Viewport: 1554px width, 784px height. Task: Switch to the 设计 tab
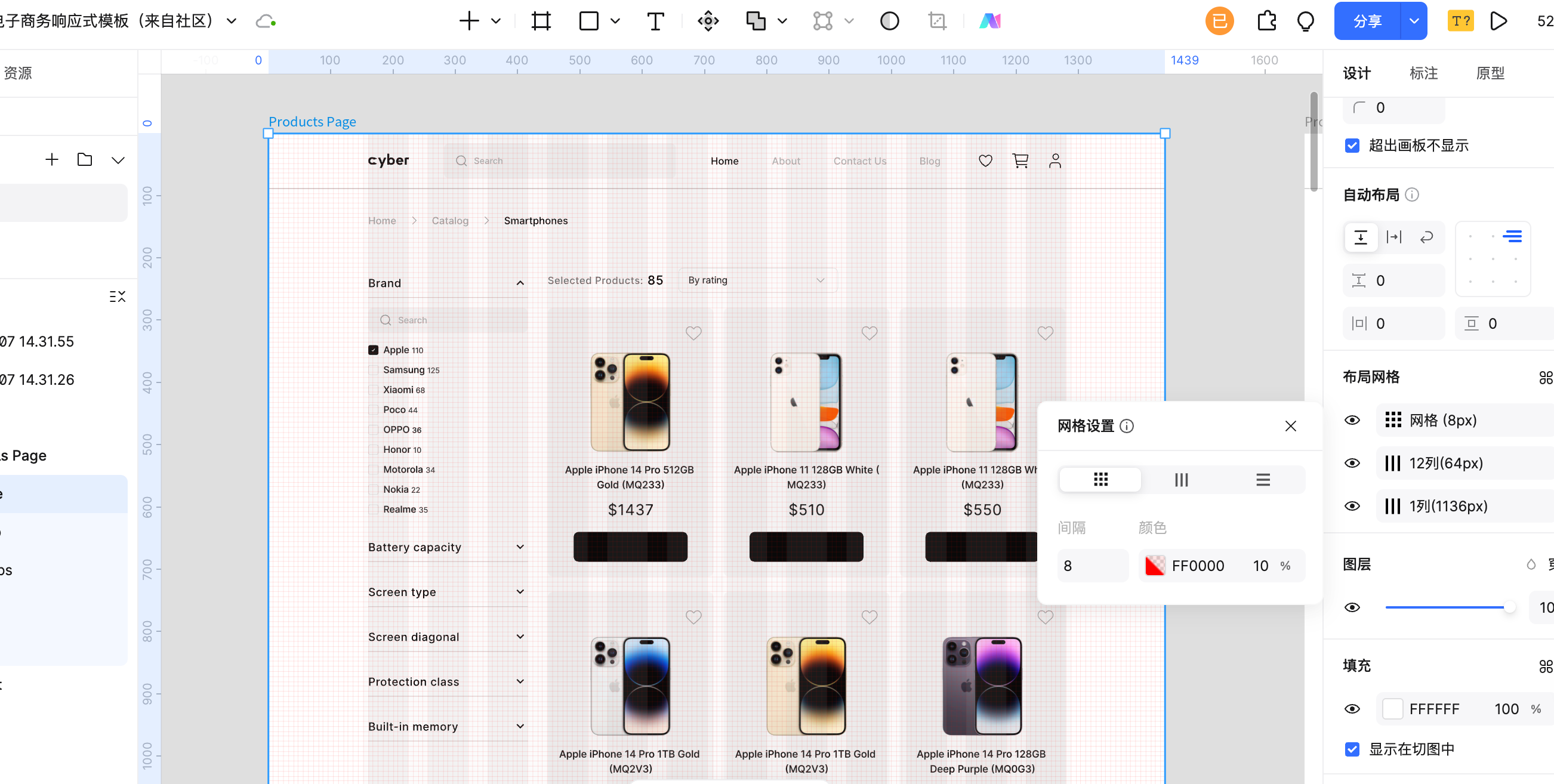click(1356, 73)
